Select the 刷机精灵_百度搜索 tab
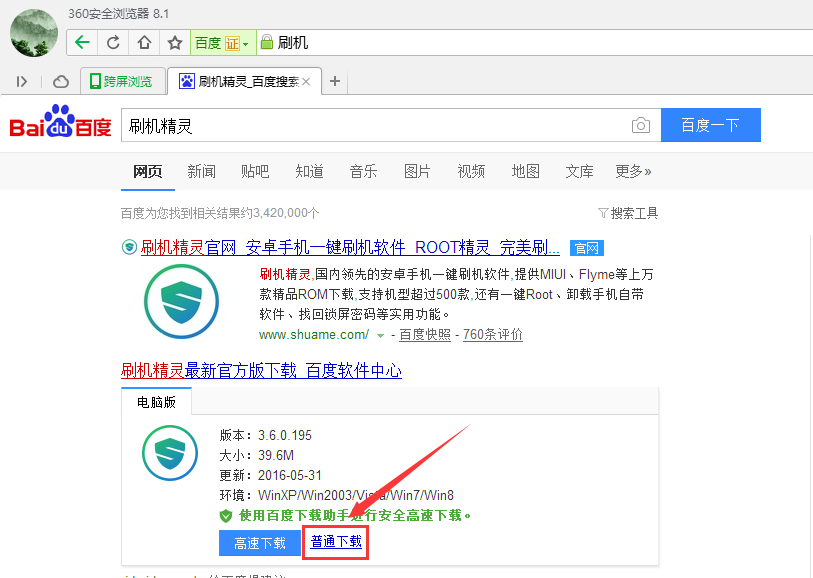 pos(244,81)
